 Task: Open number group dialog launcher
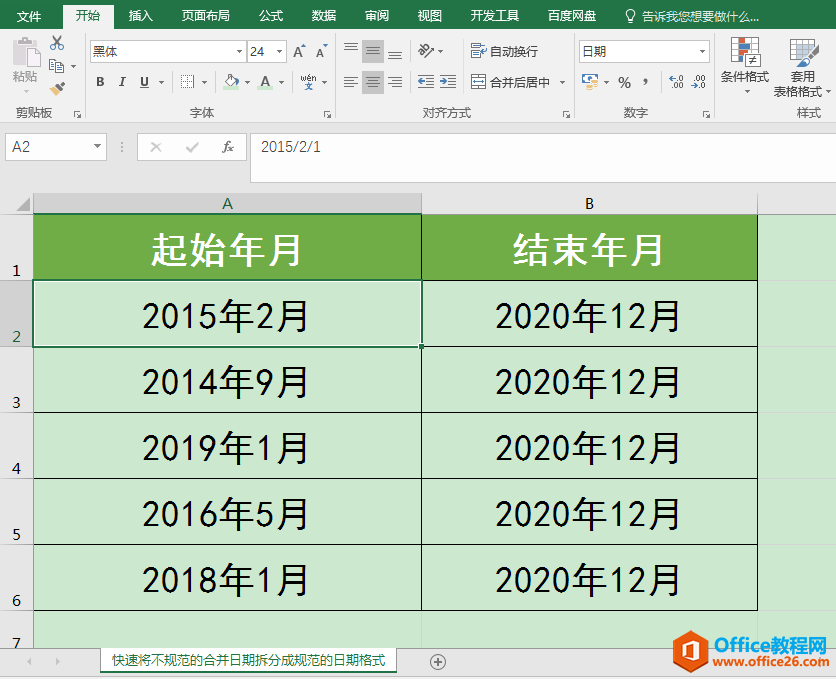(706, 114)
